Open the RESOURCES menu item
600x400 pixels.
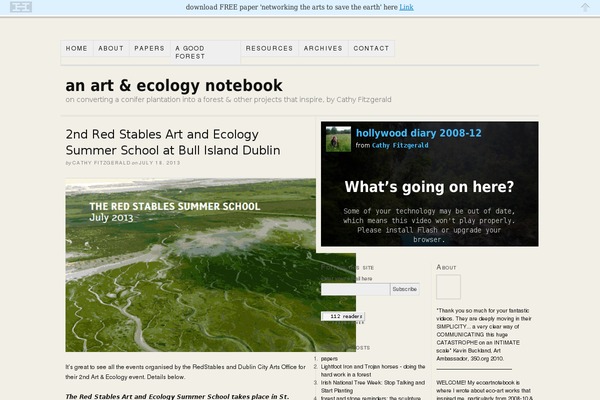(x=269, y=49)
